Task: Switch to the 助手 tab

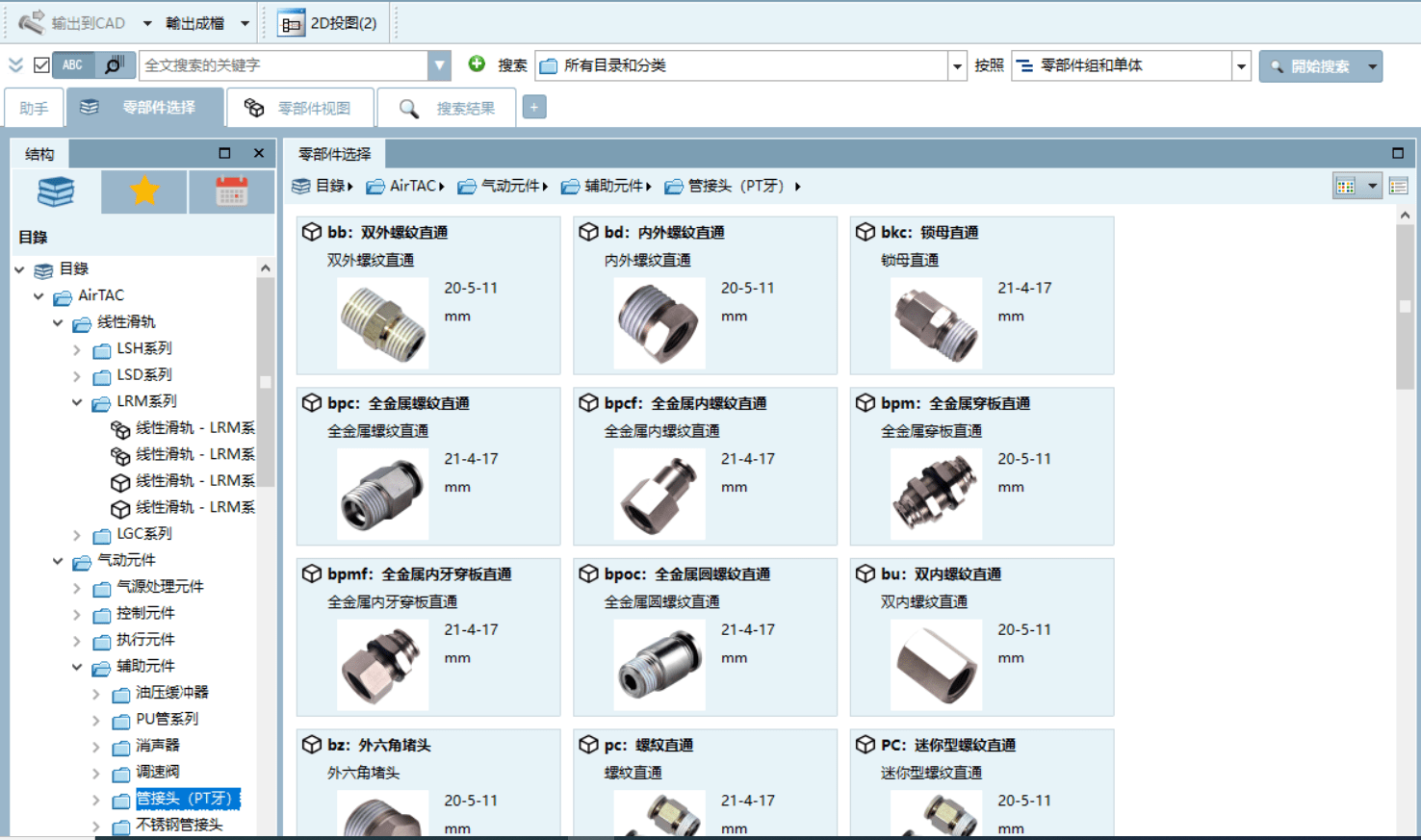Action: click(x=34, y=108)
